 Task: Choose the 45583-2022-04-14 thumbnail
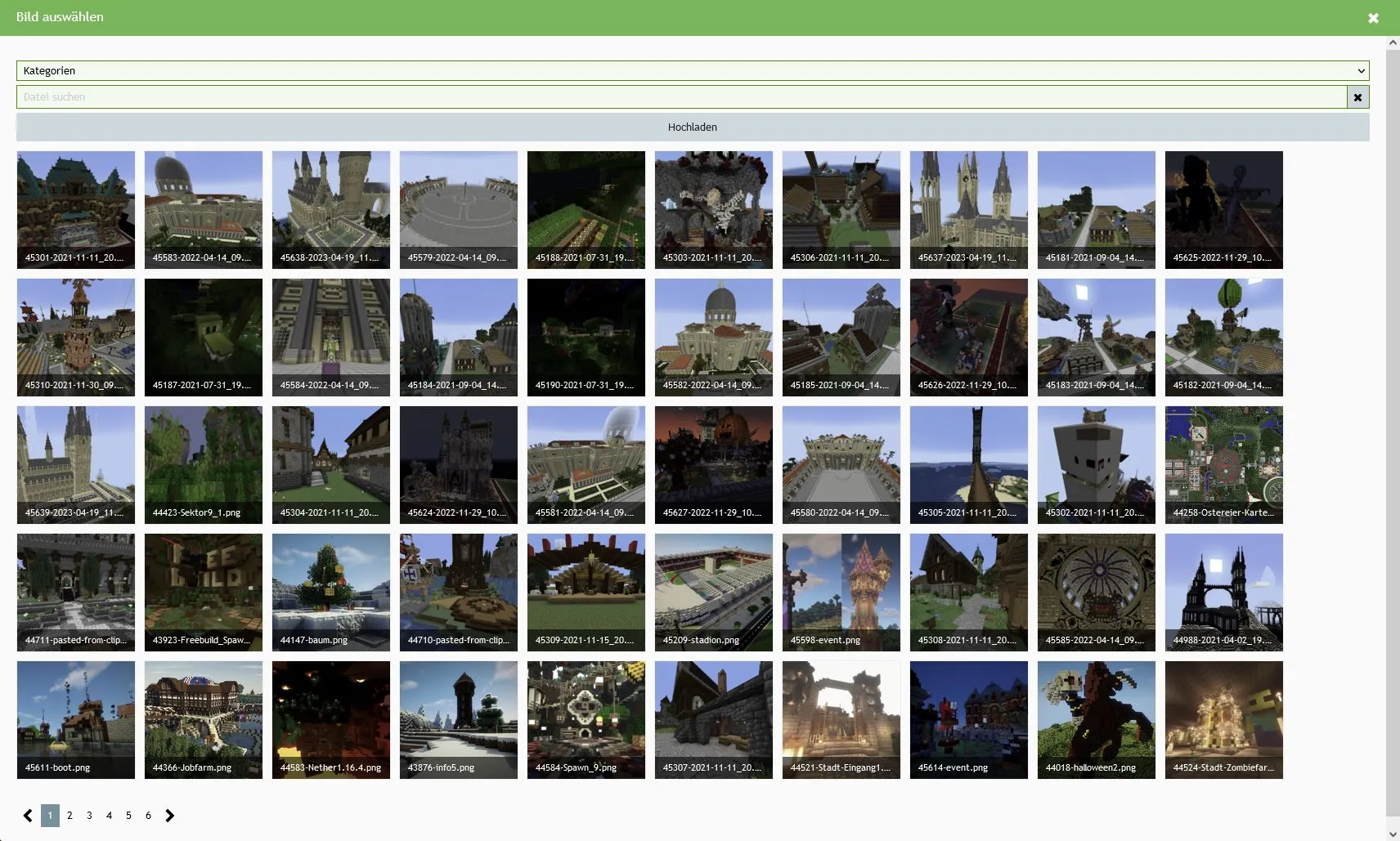click(204, 210)
